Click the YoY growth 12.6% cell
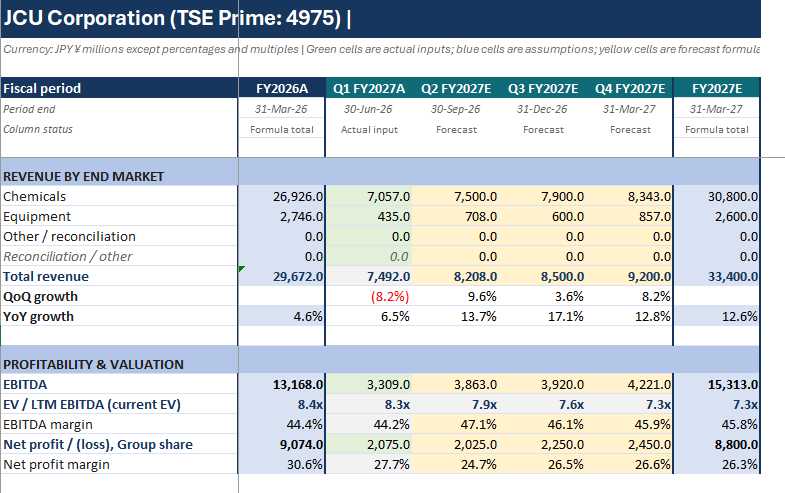Image resolution: width=785 pixels, height=493 pixels. tap(717, 316)
